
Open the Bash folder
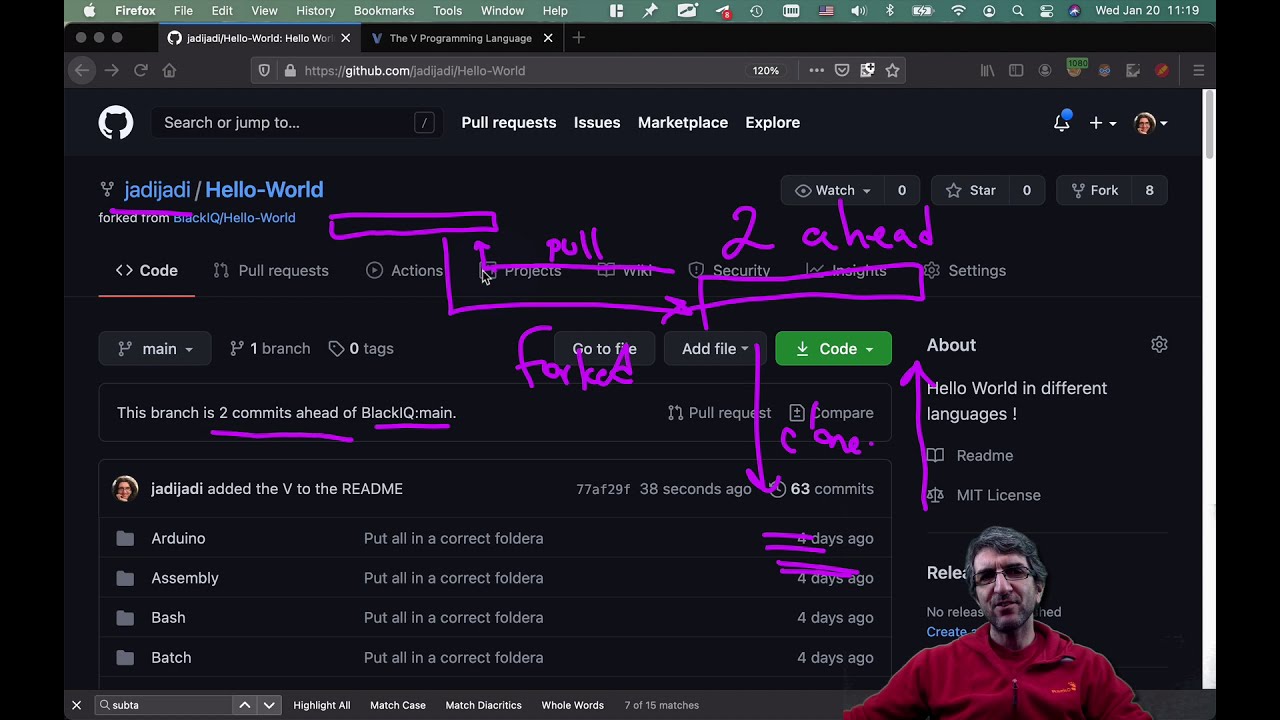coord(168,617)
